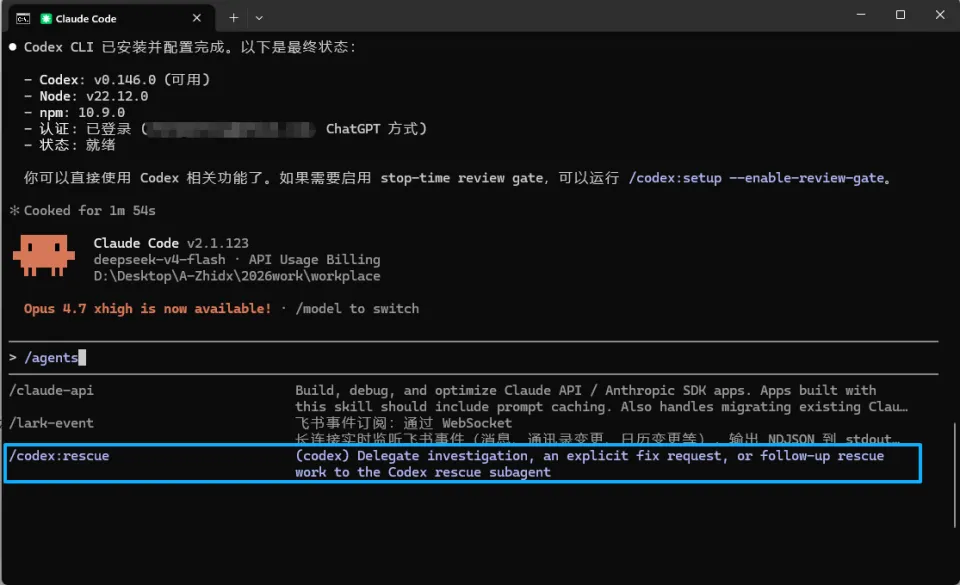The image size is (960, 585).
Task: Click 'deepseek-v4-flash · API Usage Billing' line
Action: 237,259
